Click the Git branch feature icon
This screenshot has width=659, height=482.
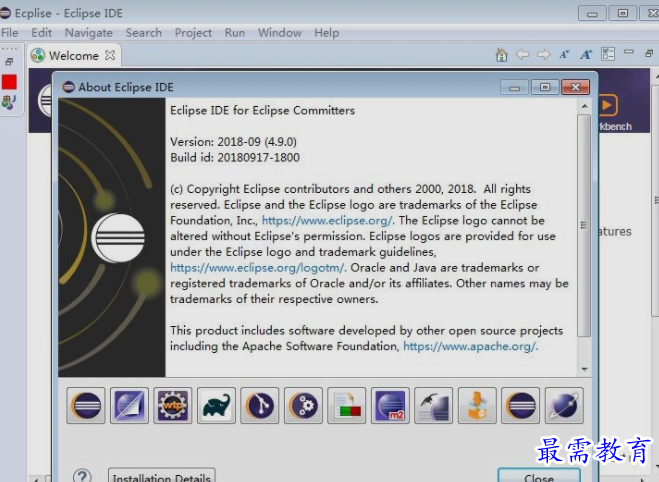click(260, 406)
